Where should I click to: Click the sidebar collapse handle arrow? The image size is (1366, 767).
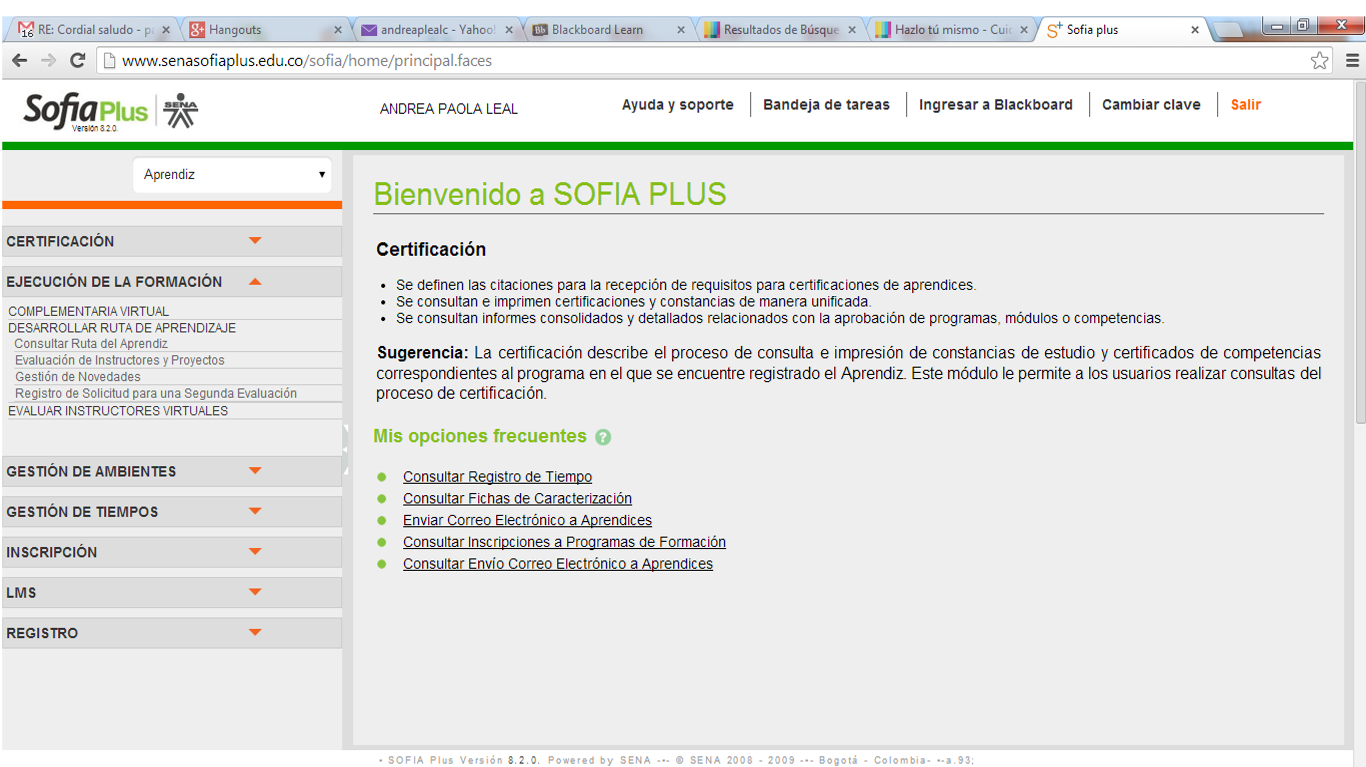pyautogui.click(x=346, y=450)
